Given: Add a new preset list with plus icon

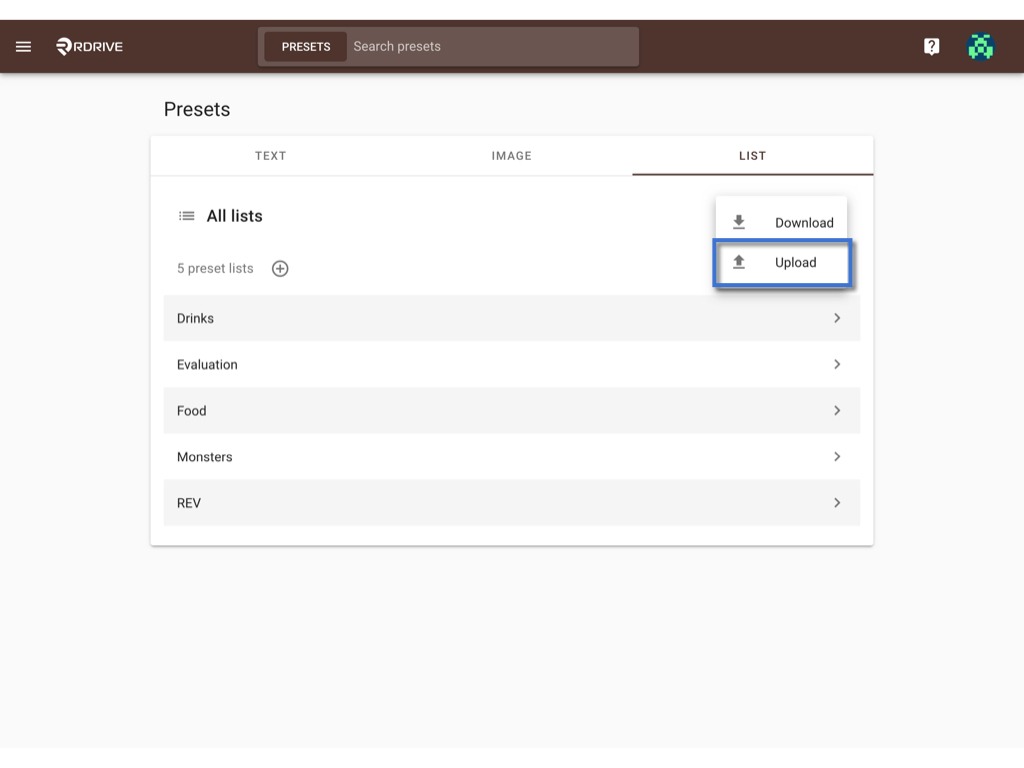Looking at the screenshot, I should click(x=280, y=268).
